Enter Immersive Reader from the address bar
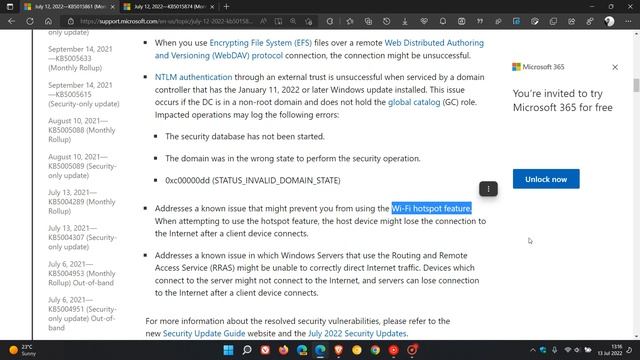The image size is (640, 360). point(278,21)
